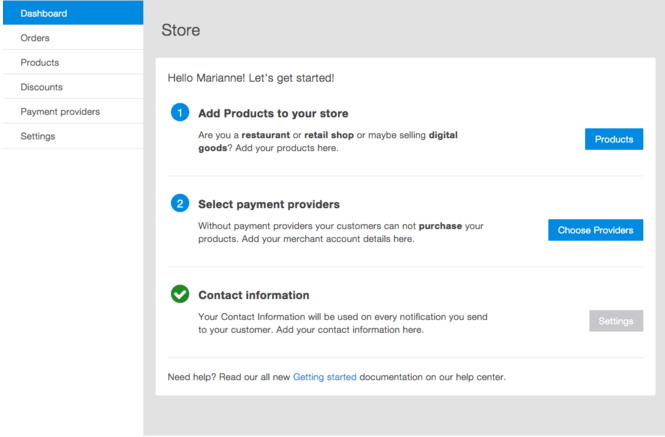Click the restaurant or retail shop description
Viewport: 665px width, 437px height.
click(328, 141)
